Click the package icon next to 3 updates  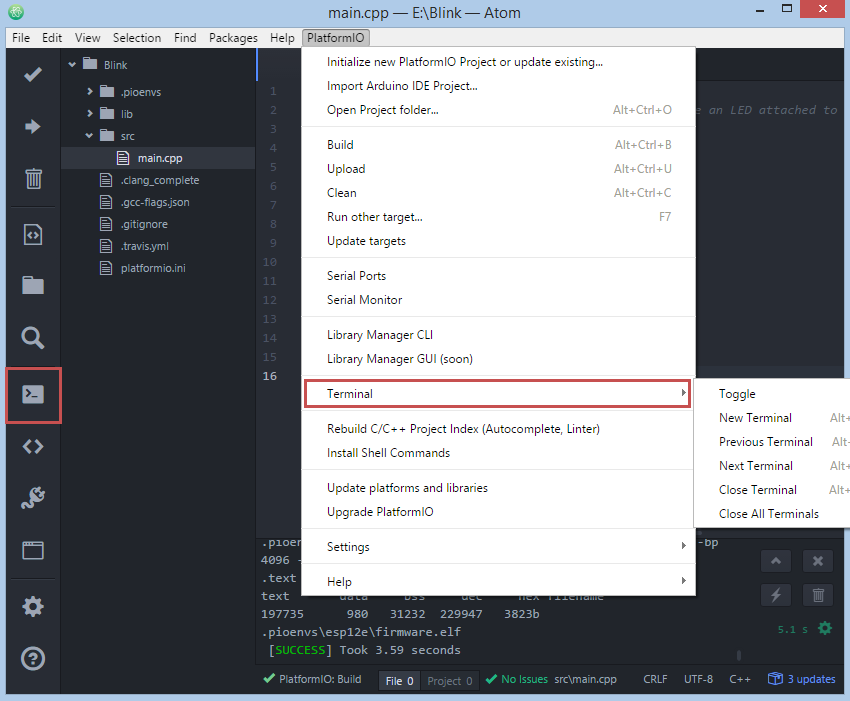pyautogui.click(x=775, y=679)
